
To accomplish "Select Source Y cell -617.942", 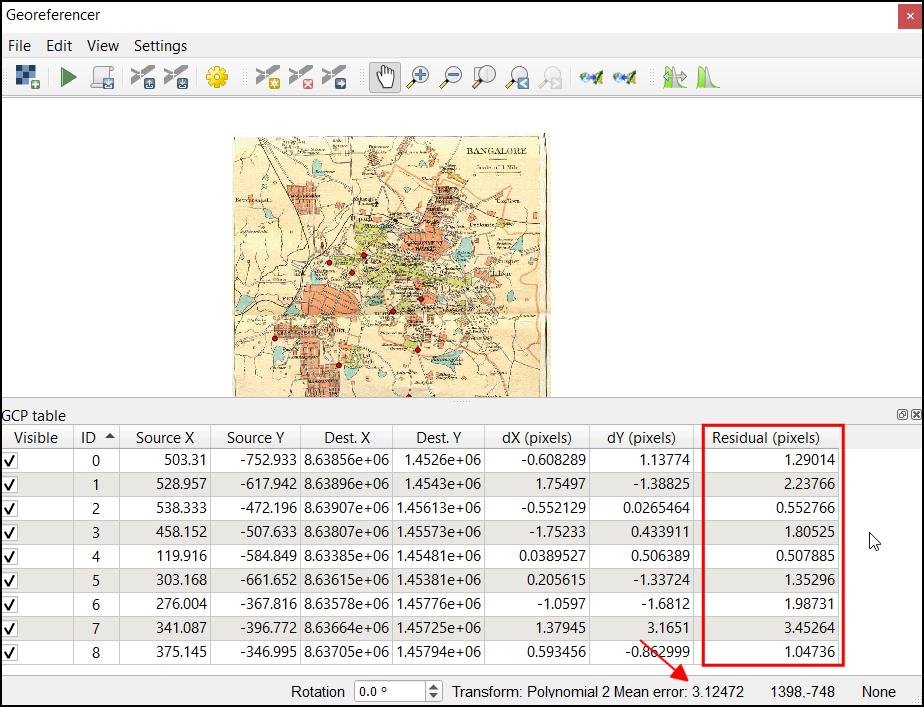I will pyautogui.click(x=256, y=484).
